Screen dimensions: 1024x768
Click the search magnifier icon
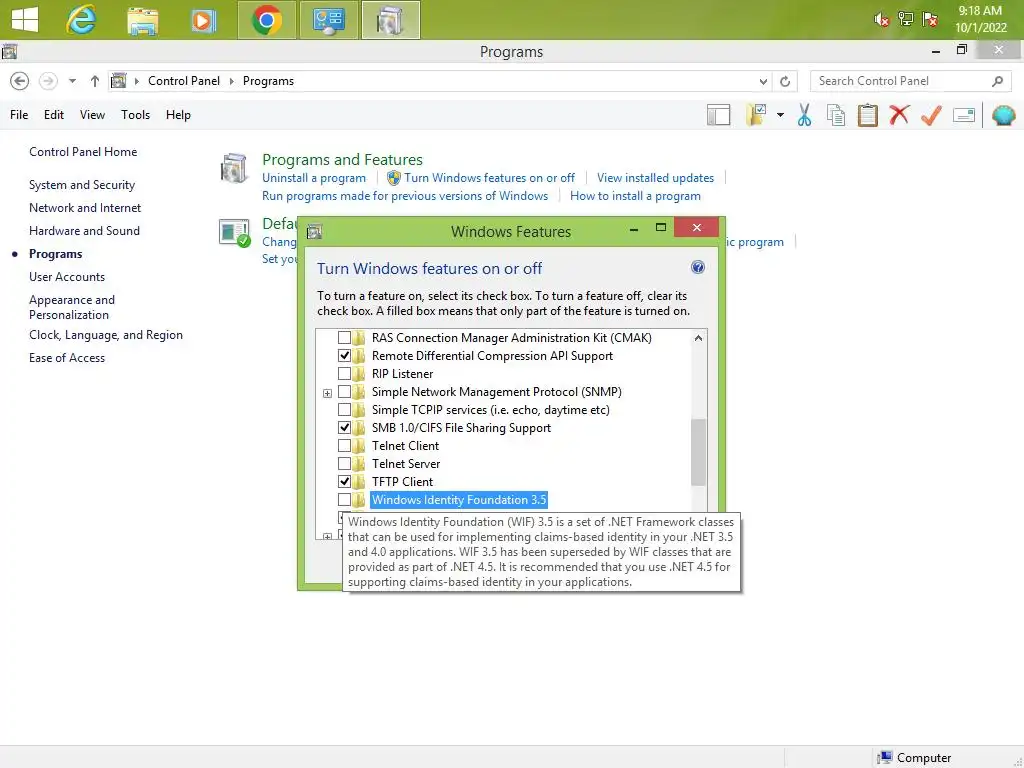point(997,81)
